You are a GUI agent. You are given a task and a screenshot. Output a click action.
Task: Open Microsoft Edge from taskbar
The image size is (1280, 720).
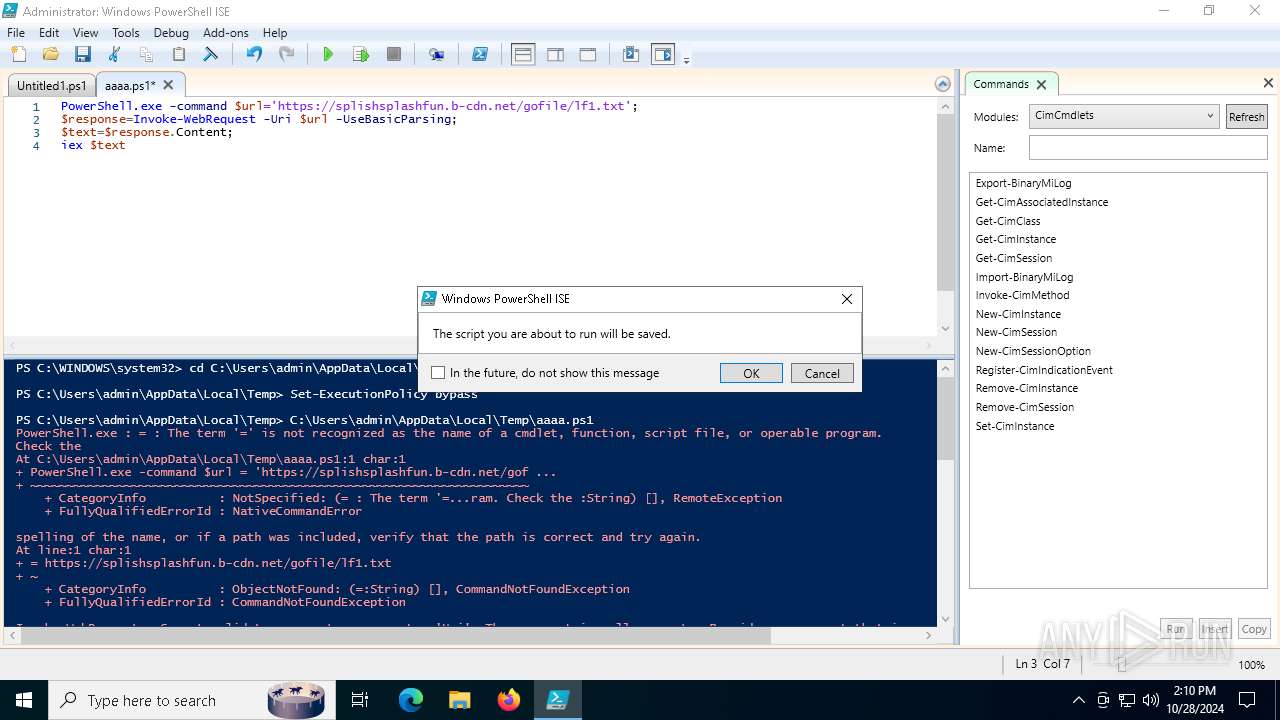tap(411, 700)
